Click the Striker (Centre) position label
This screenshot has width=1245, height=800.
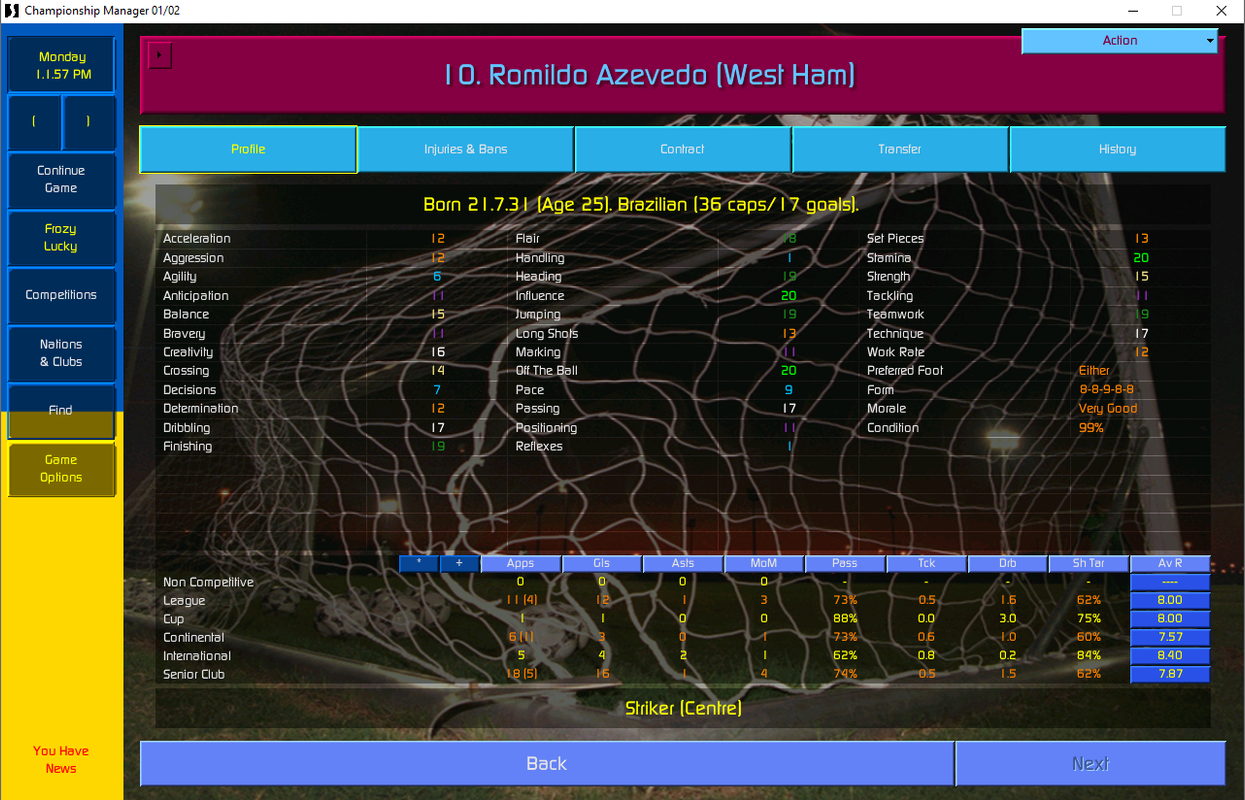tap(683, 708)
